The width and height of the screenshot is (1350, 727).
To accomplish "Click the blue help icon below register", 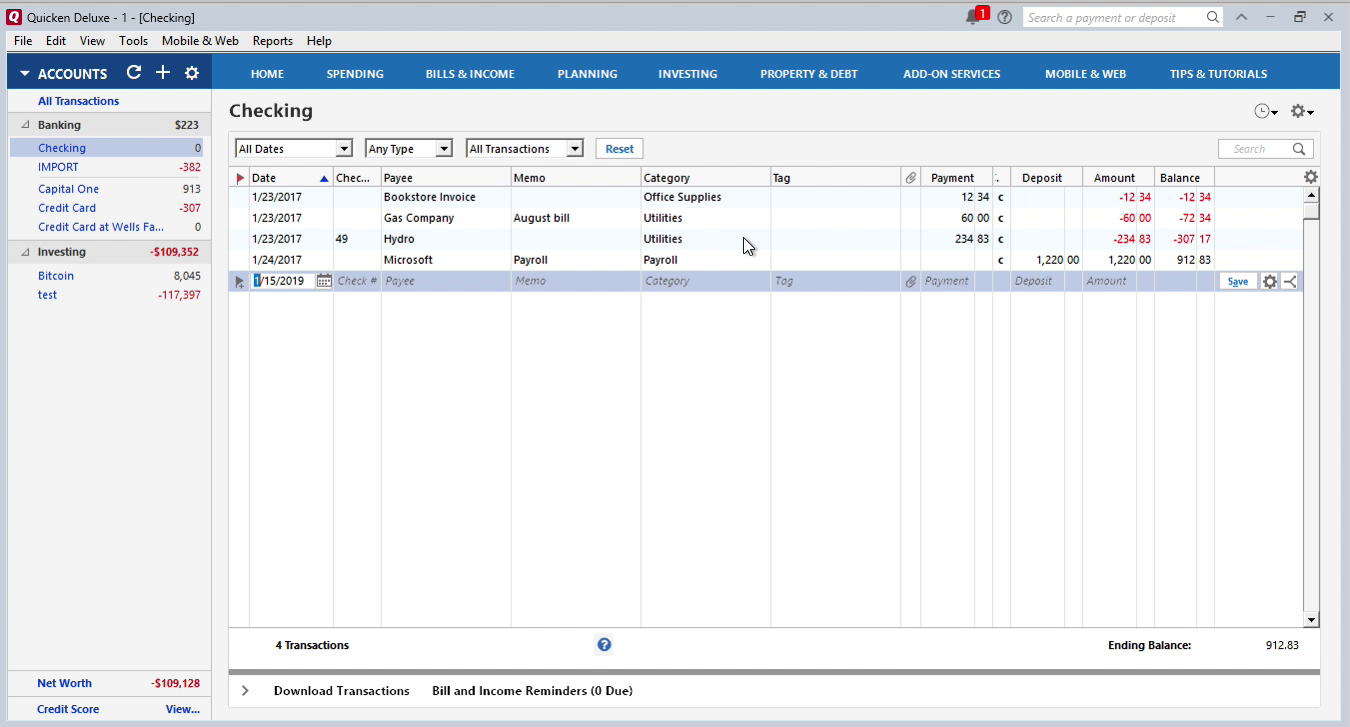I will coord(604,645).
